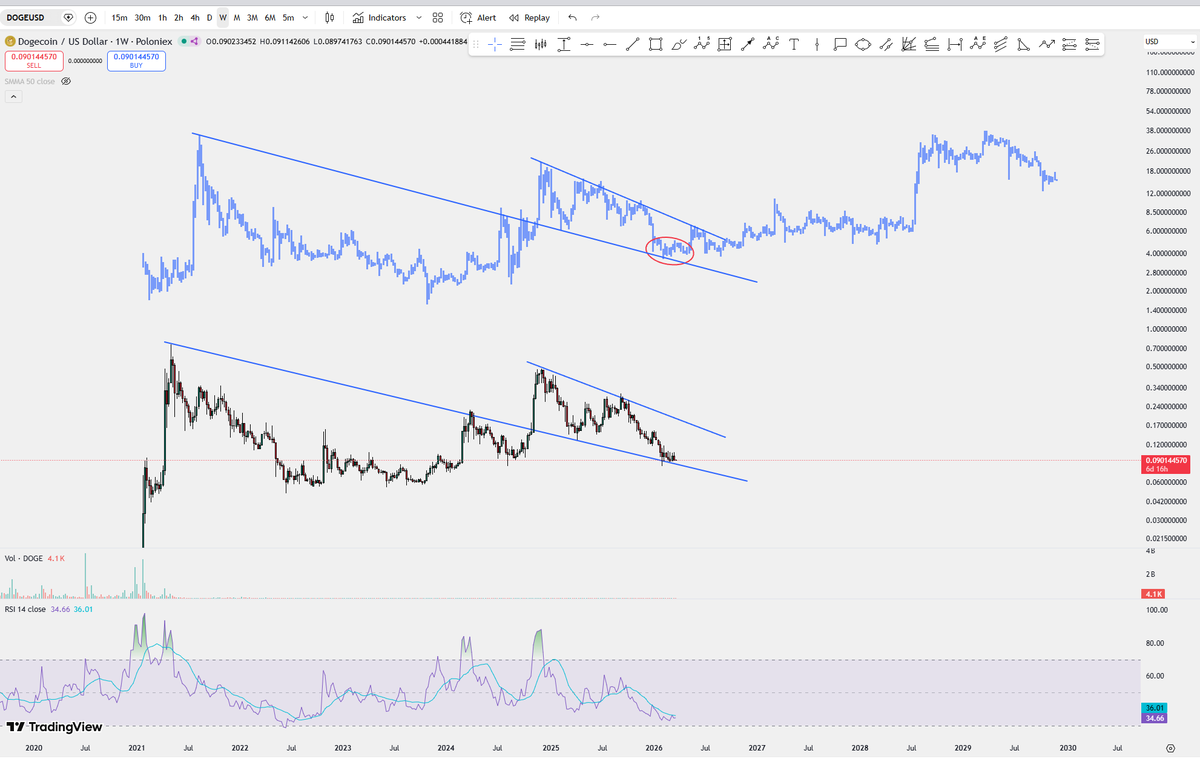Image resolution: width=1200 pixels, height=759 pixels.
Task: Select the crosshair cursor tool
Action: pyautogui.click(x=494, y=44)
